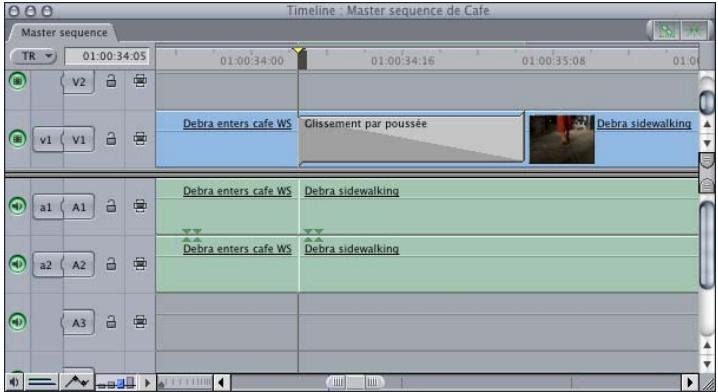The image size is (718, 392).
Task: Click the ruler at 01:00:35:08
Action: point(553,60)
